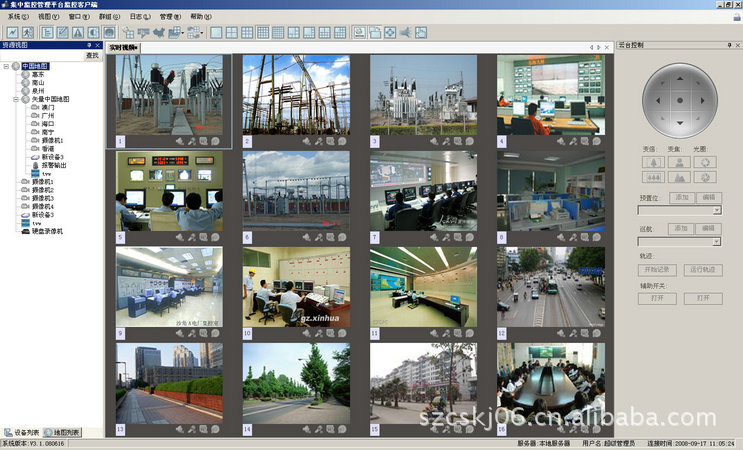This screenshot has height=450, width=743.
Task: Collapse the 中国地图 tree node
Action: point(7,66)
